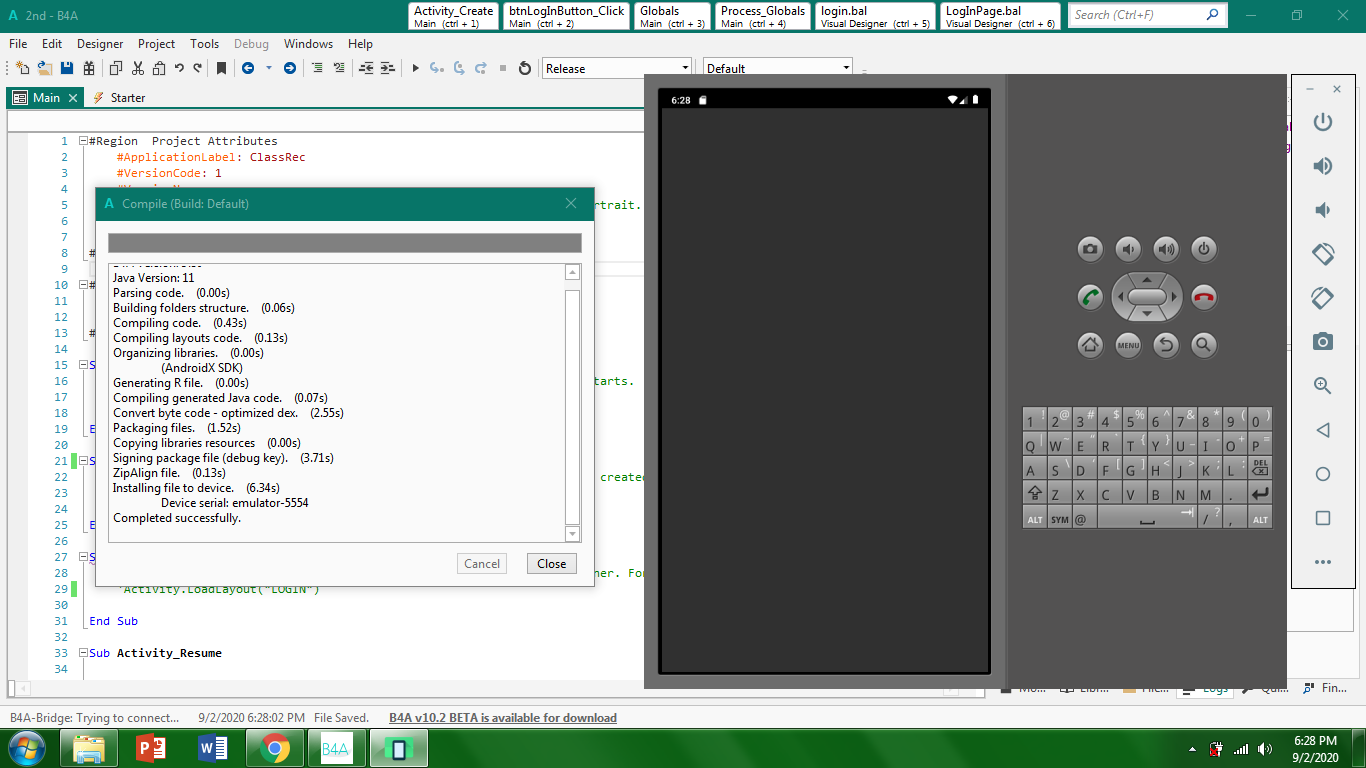Open the login.bal Visual Designer shortcut
The height and width of the screenshot is (768, 1366).
[875, 16]
